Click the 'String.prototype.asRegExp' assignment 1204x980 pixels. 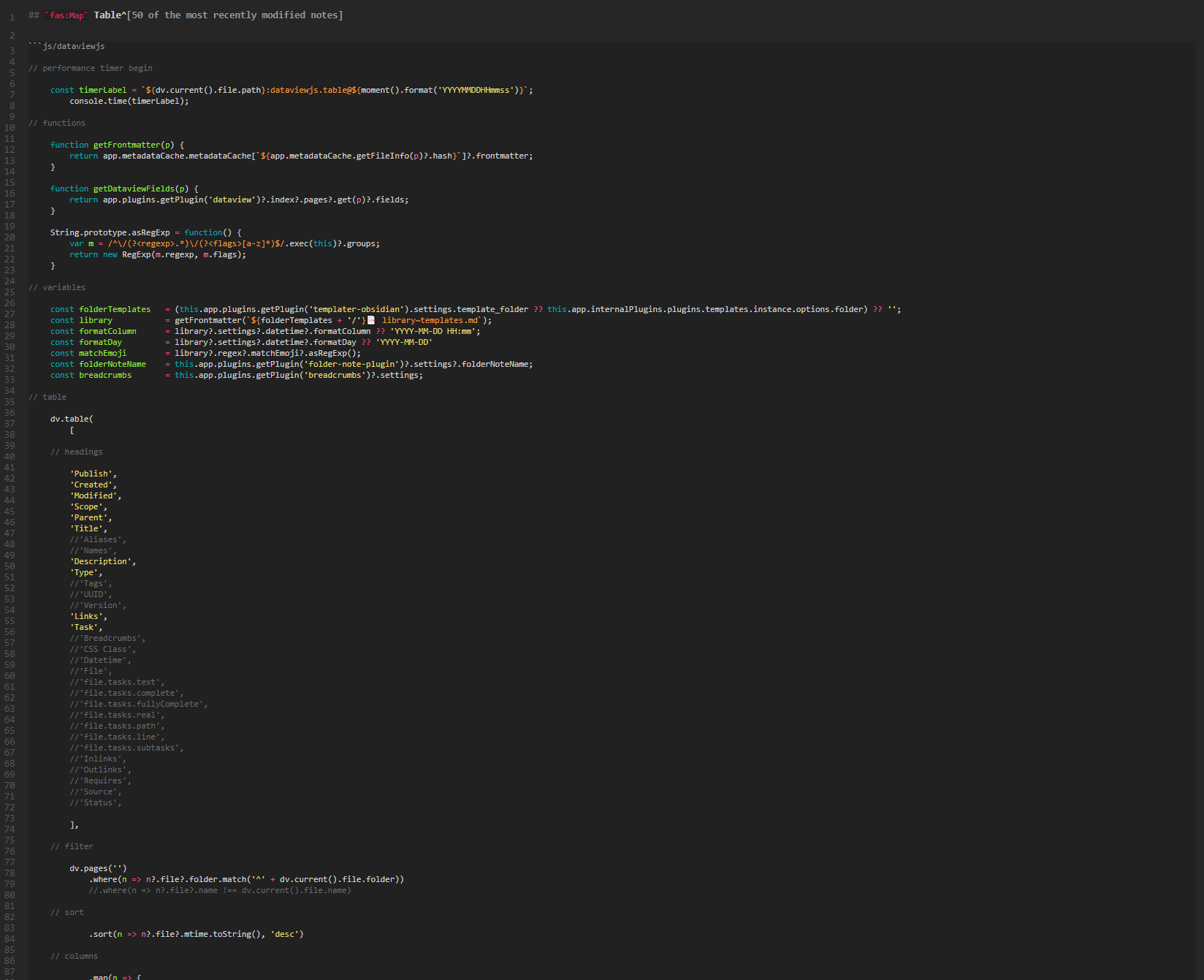(x=145, y=232)
